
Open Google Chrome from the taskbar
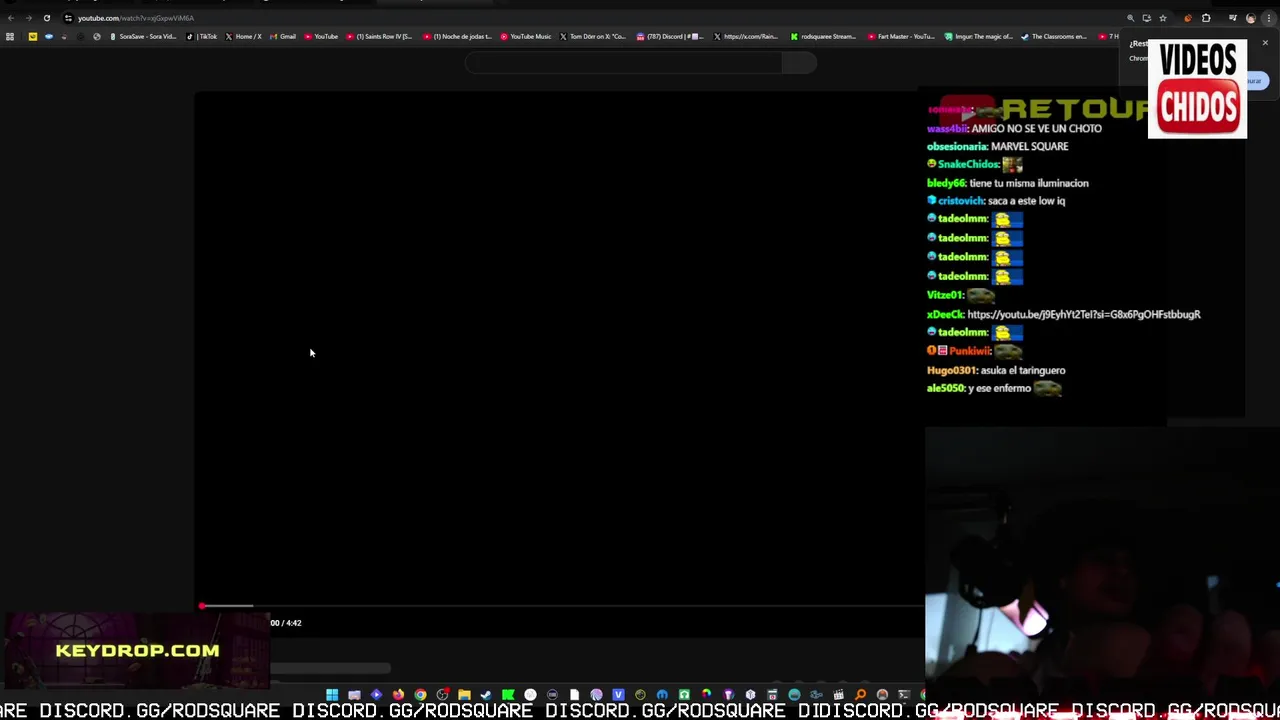coord(420,694)
